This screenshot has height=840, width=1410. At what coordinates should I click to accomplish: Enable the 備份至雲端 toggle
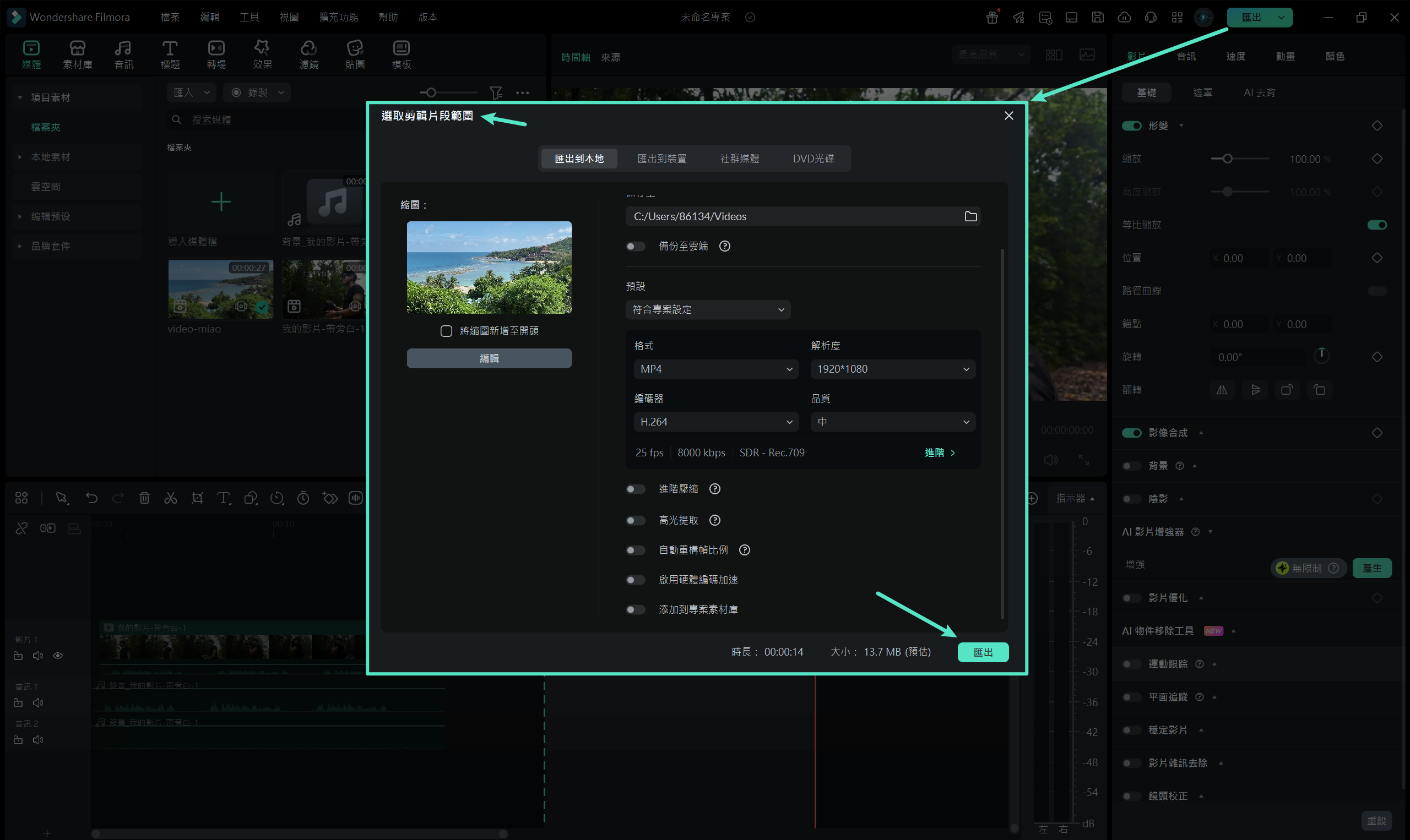(x=636, y=246)
